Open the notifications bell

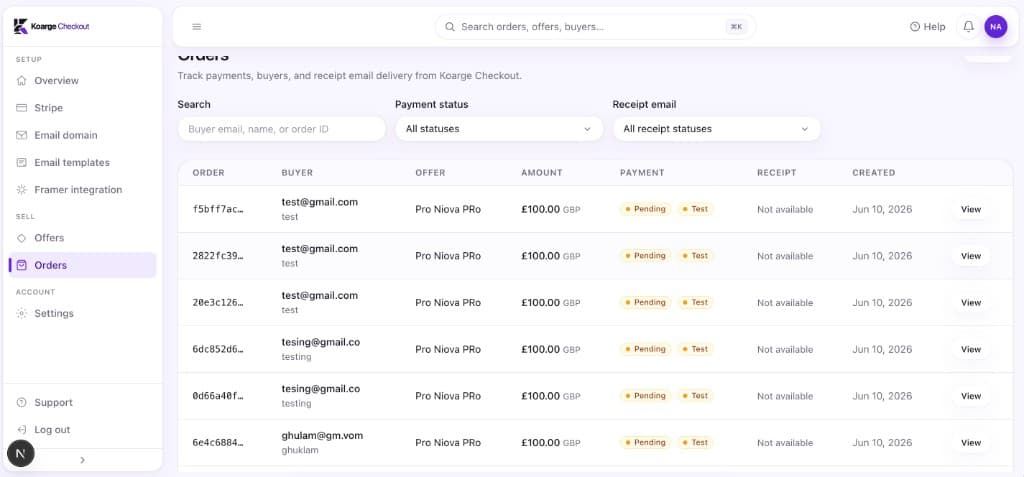968,27
